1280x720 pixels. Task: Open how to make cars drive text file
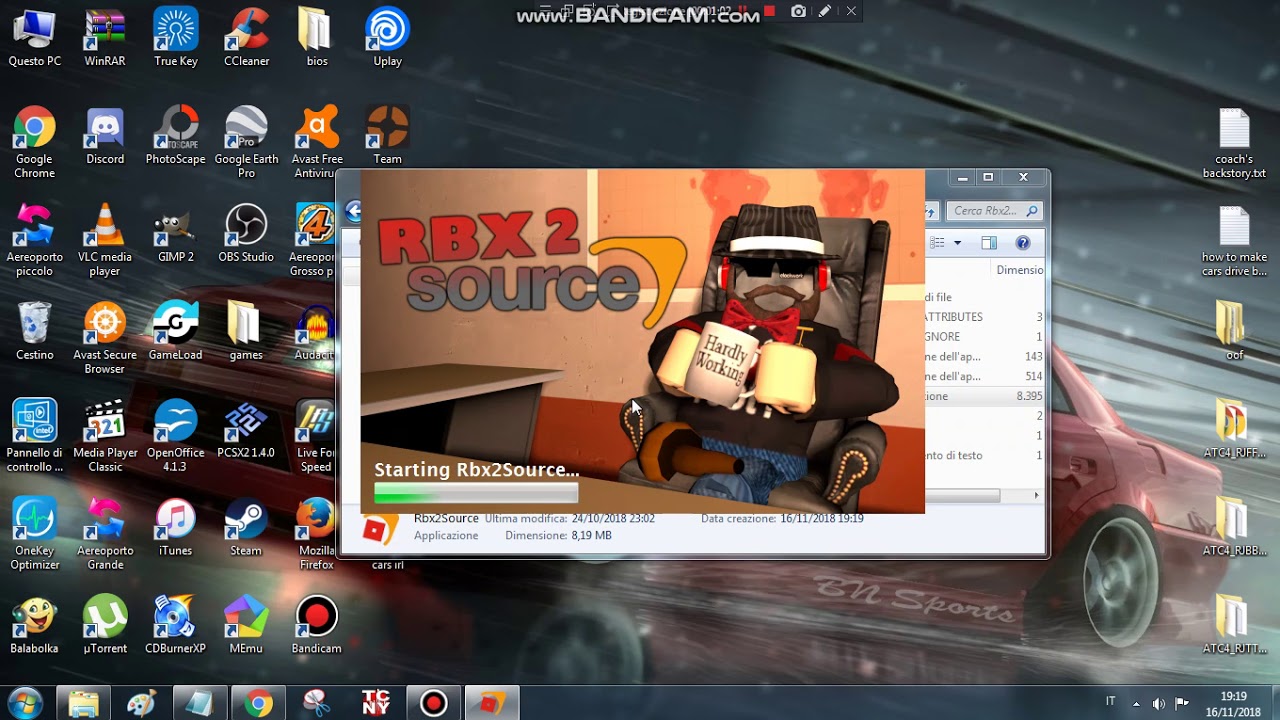point(1234,240)
